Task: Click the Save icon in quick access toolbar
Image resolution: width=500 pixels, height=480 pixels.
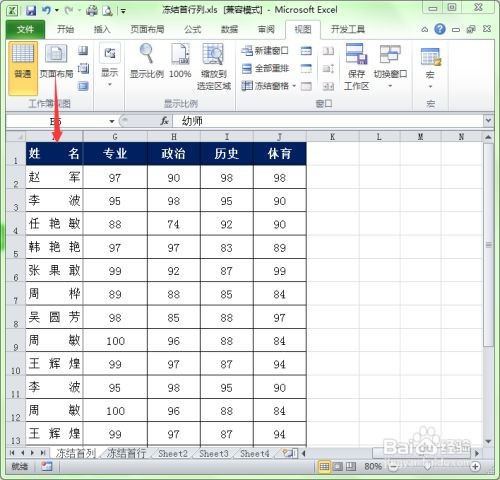Action: point(31,11)
